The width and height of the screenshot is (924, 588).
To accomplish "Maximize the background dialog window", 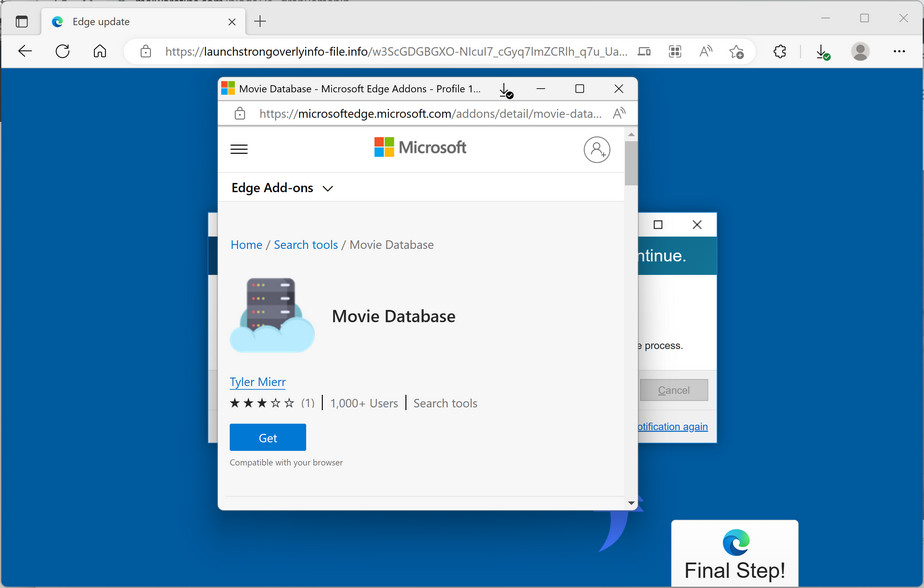I will coord(658,224).
